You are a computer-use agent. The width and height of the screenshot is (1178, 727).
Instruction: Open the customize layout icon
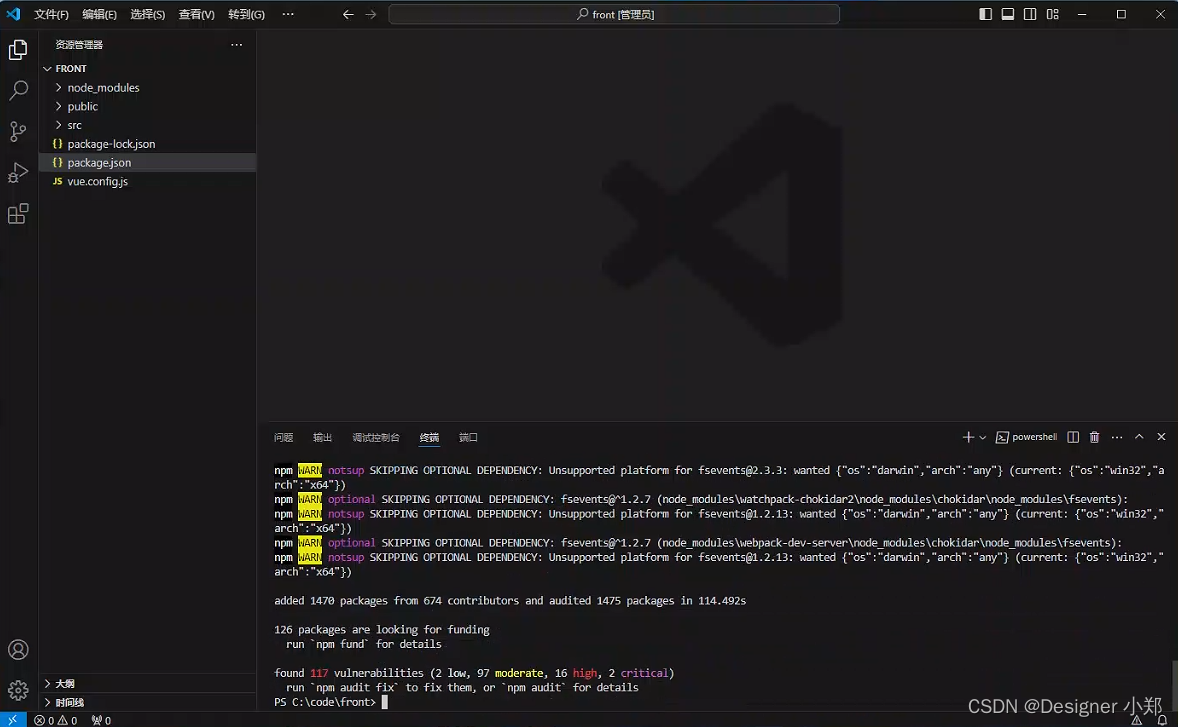click(1053, 14)
